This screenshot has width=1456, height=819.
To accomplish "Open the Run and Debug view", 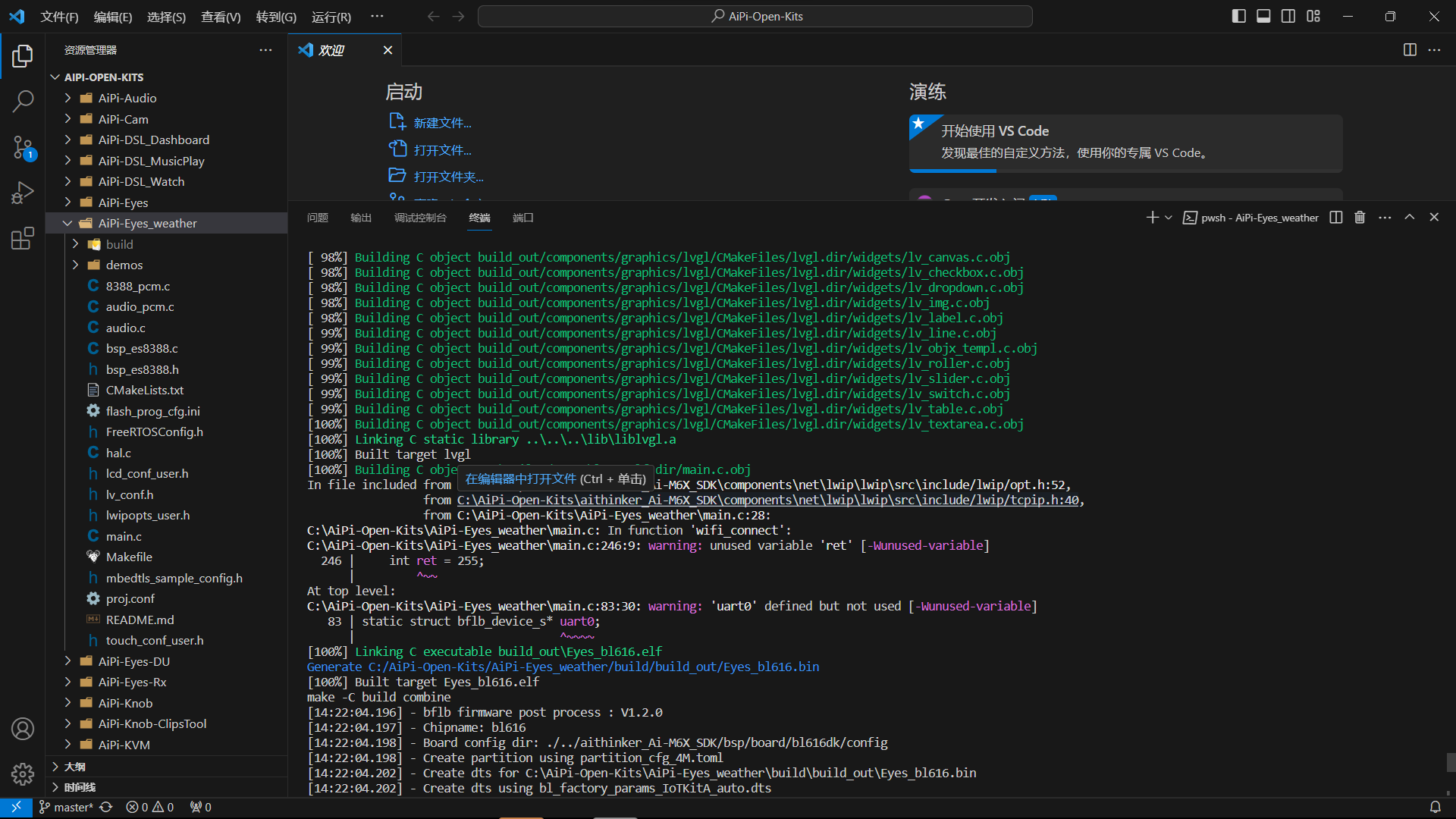I will (x=23, y=193).
